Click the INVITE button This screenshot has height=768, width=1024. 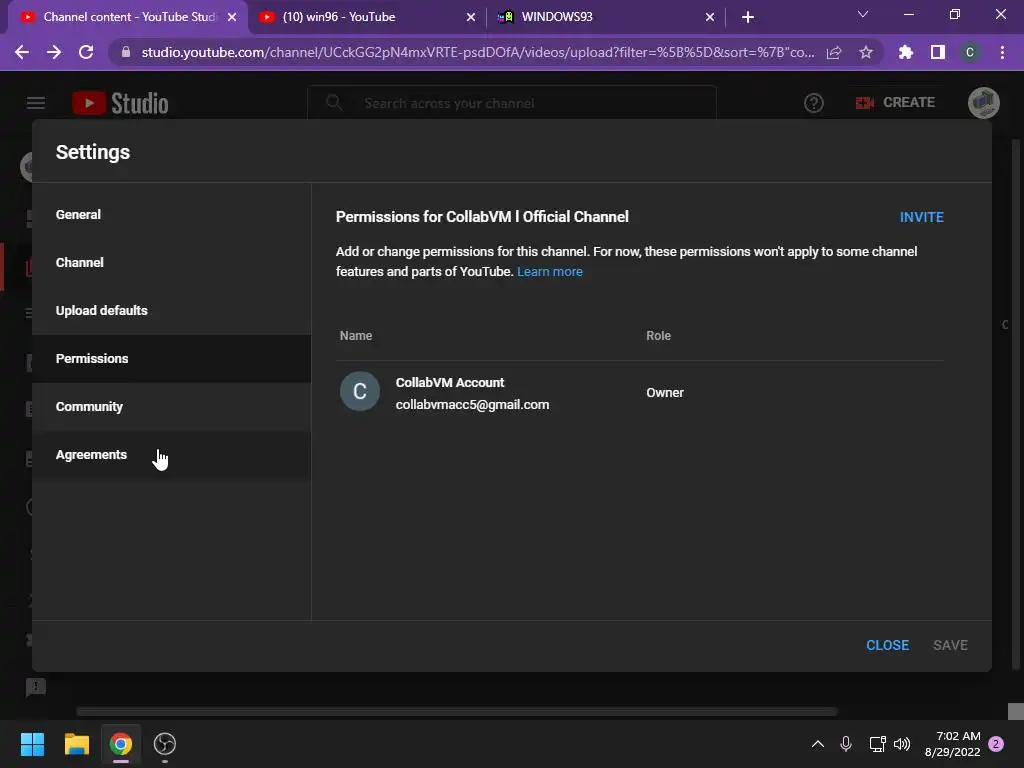(921, 217)
